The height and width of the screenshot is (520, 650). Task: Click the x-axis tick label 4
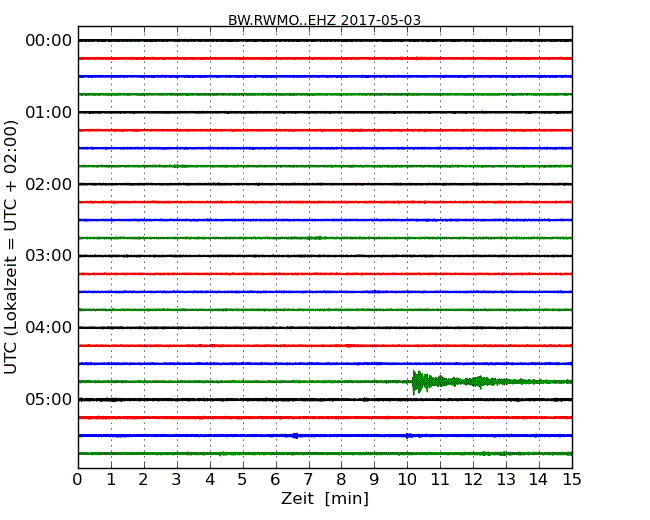(210, 480)
